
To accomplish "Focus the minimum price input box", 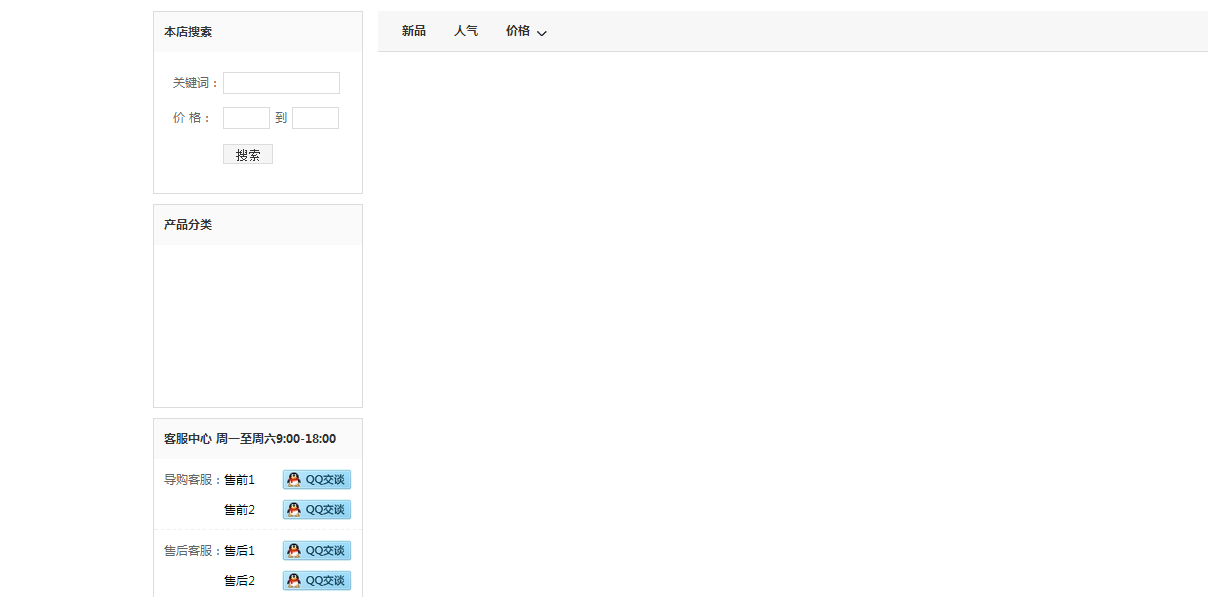I will (x=246, y=118).
